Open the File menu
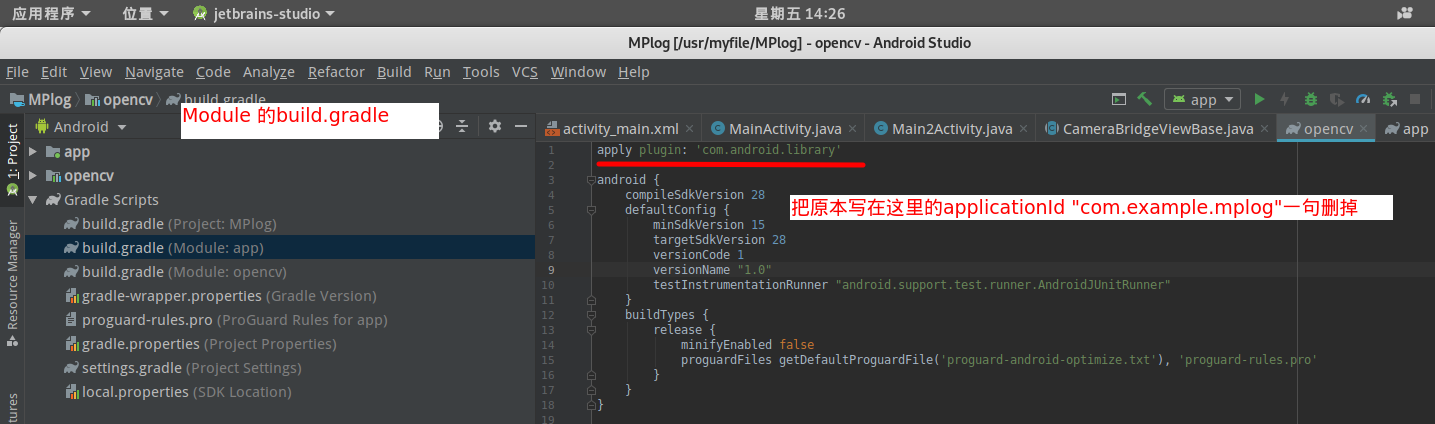 coord(17,72)
